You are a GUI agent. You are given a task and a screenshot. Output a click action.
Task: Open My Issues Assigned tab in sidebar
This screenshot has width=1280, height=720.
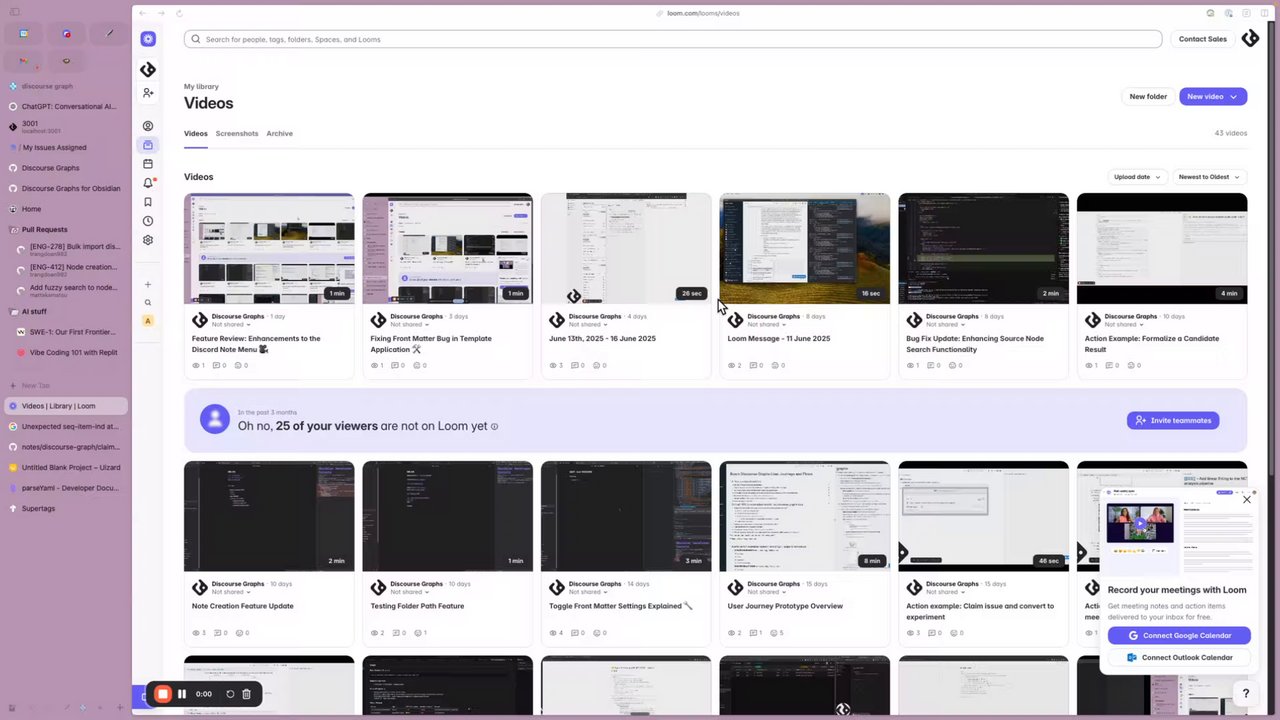[x=65, y=147]
